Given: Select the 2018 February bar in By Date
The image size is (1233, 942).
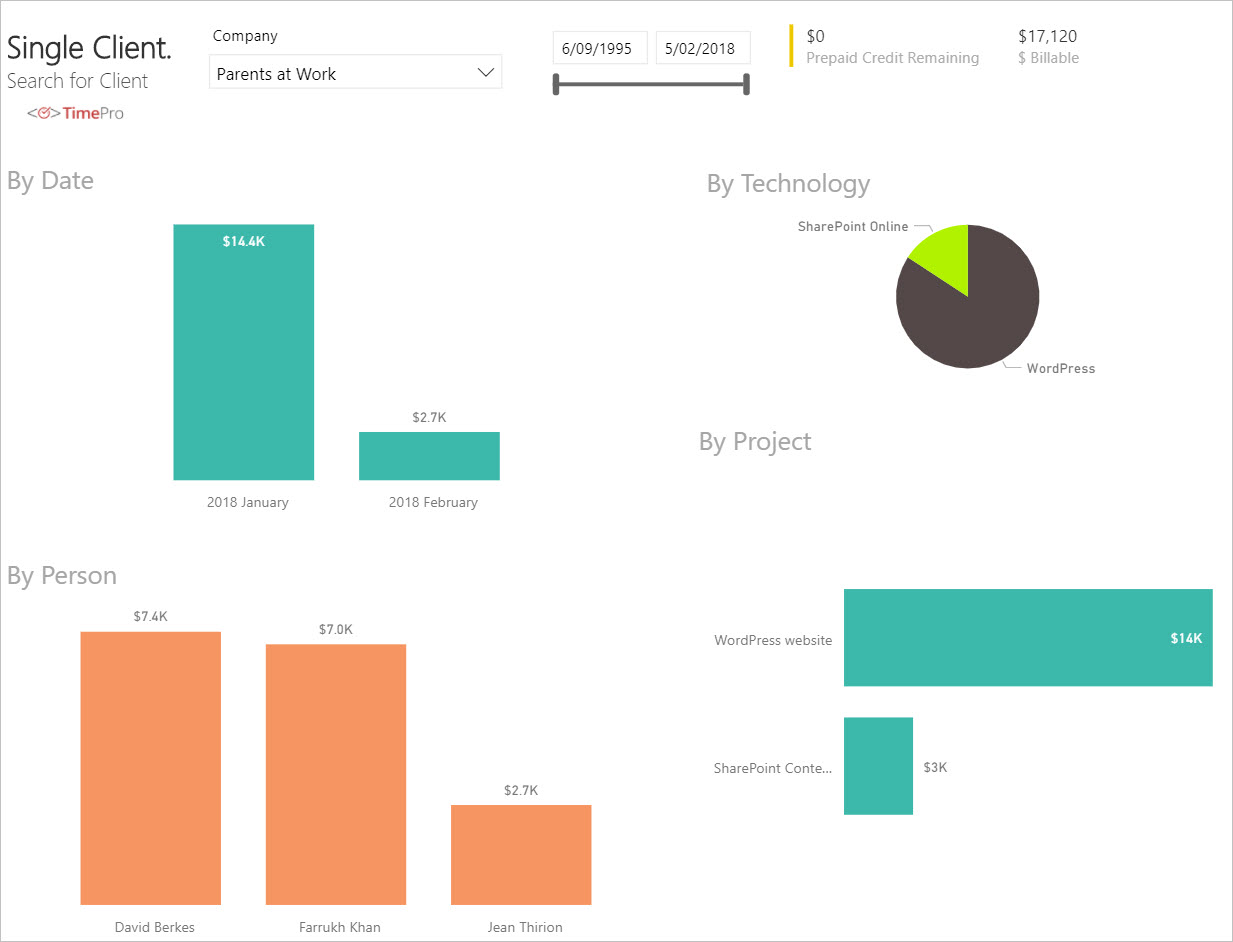Looking at the screenshot, I should click(429, 455).
